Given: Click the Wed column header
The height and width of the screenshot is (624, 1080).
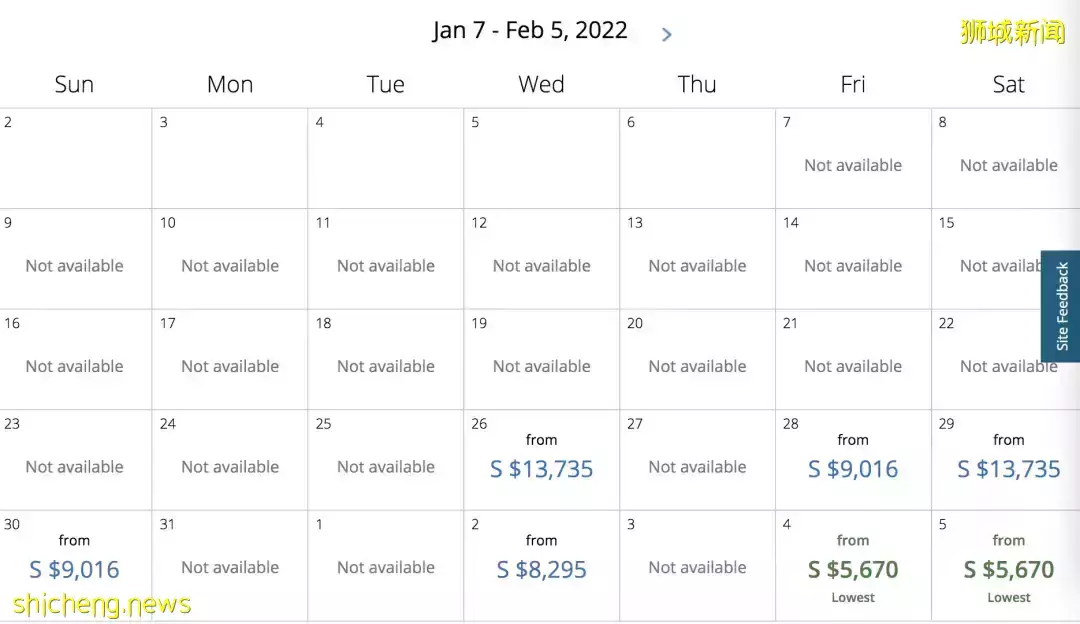Looking at the screenshot, I should (541, 84).
